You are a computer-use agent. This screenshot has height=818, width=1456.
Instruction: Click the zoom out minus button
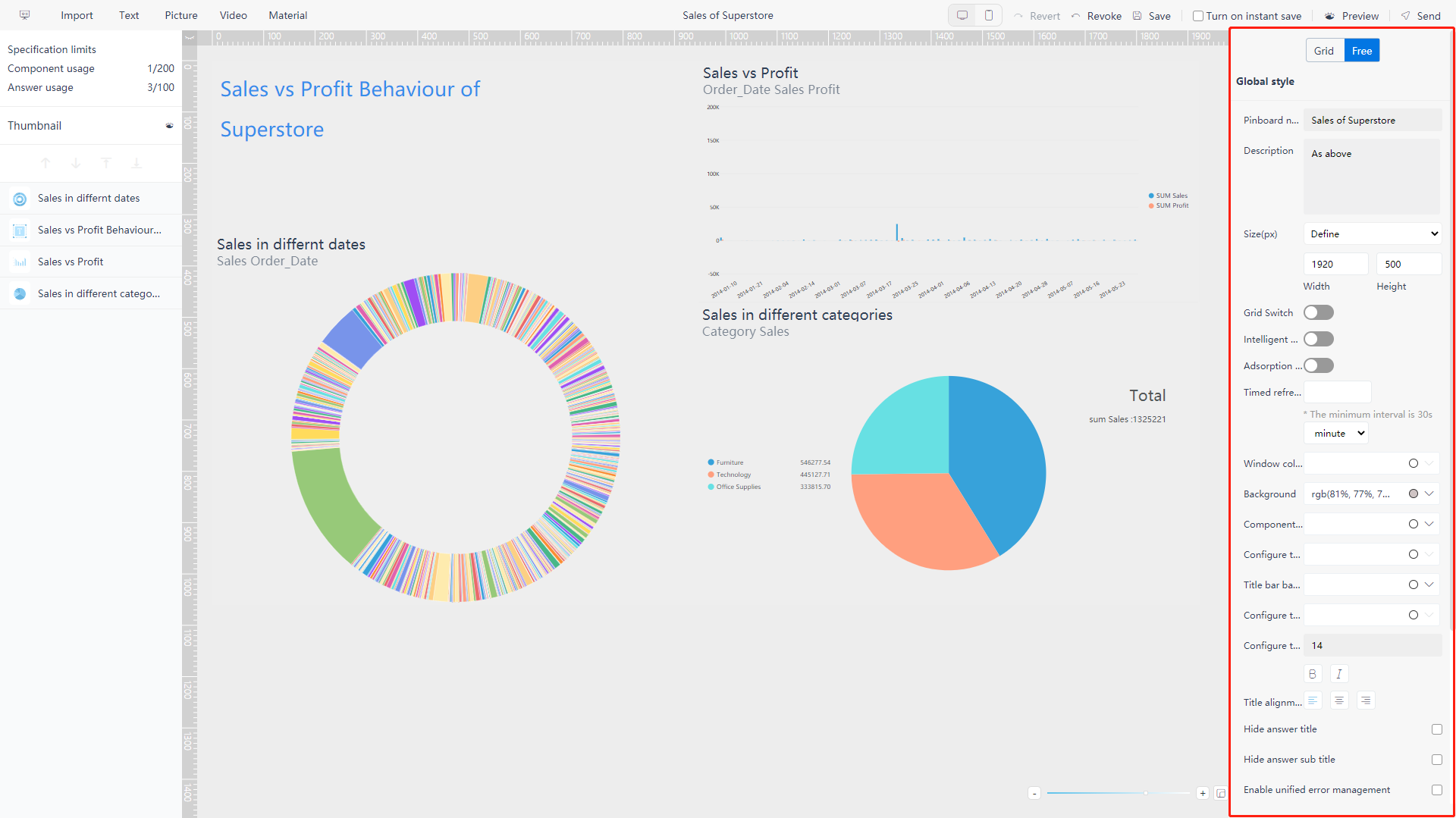pos(1034,794)
